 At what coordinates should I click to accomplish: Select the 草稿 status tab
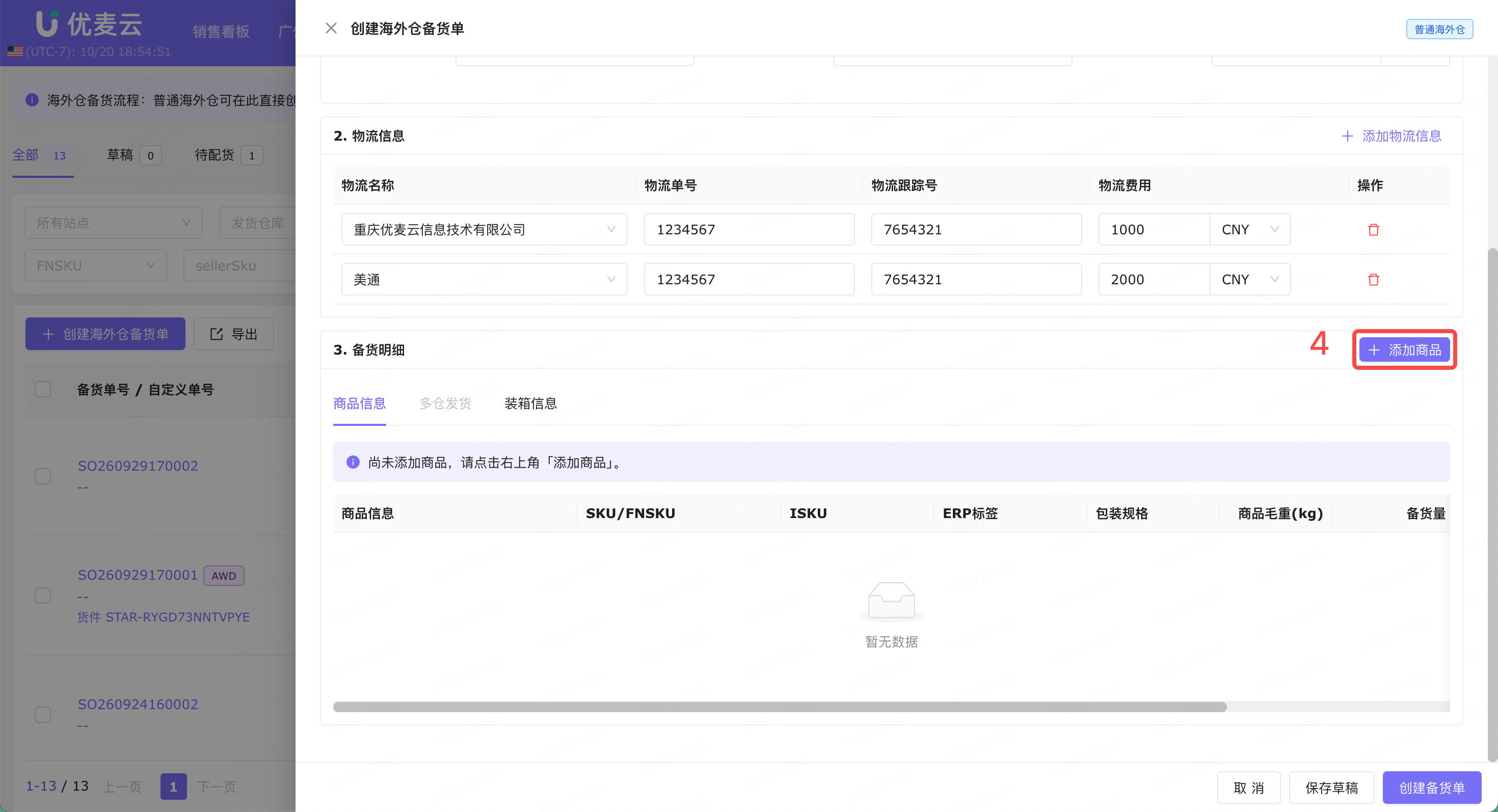coord(133,155)
